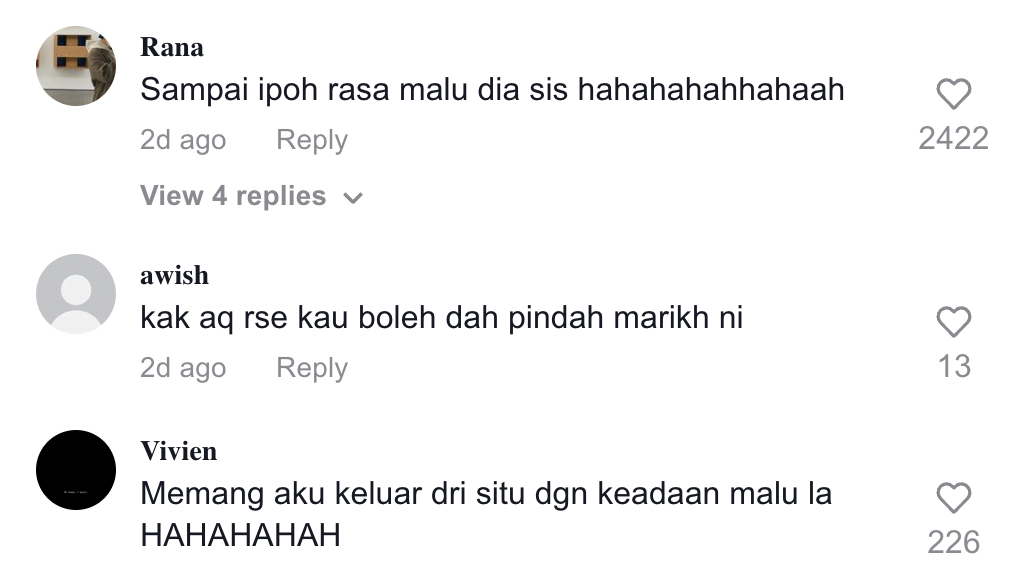Tap heart icon on Vivien's comment
This screenshot has width=1032, height=566.
coord(954,498)
